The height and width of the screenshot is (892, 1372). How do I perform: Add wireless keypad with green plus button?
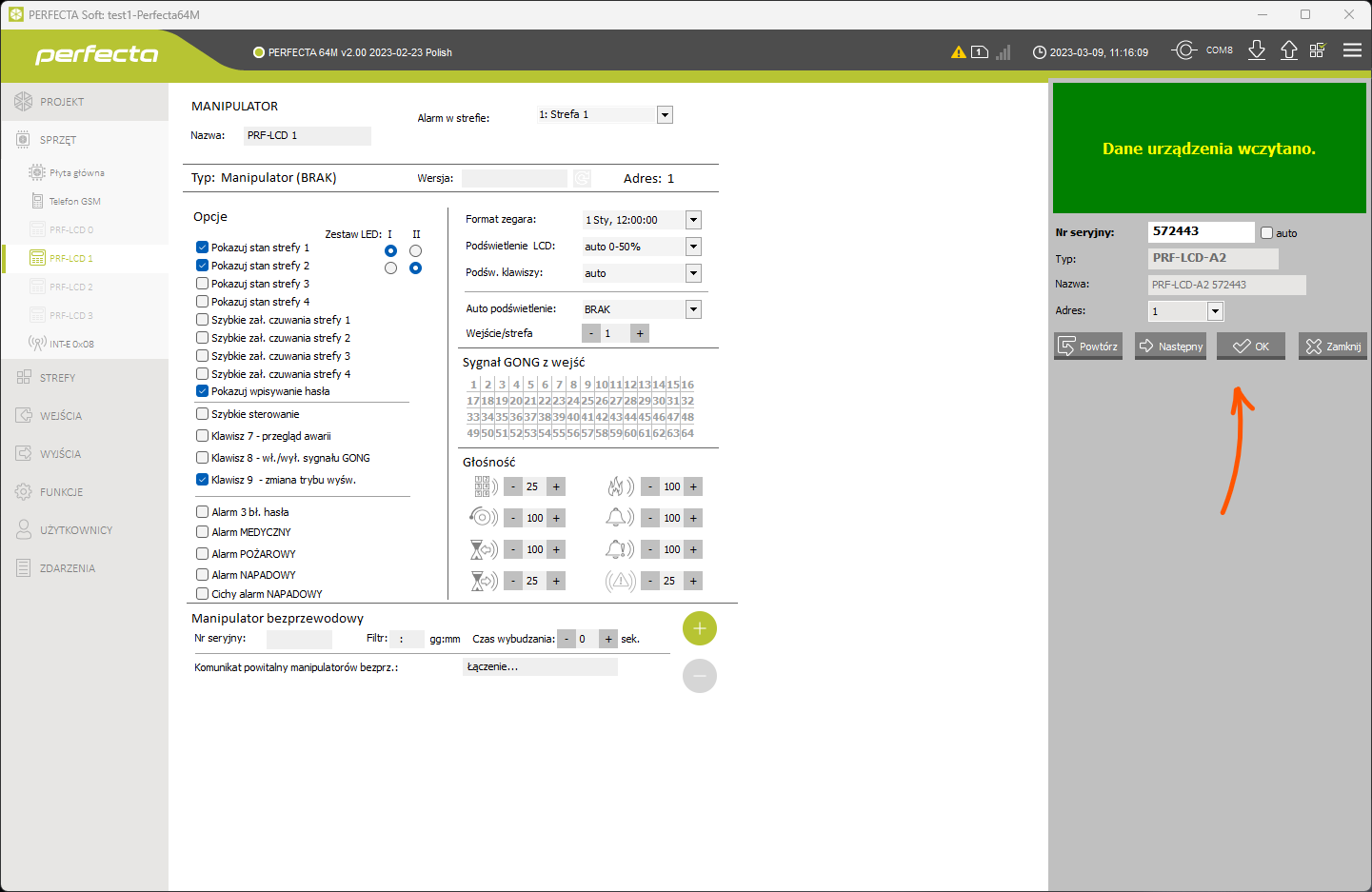coord(700,628)
